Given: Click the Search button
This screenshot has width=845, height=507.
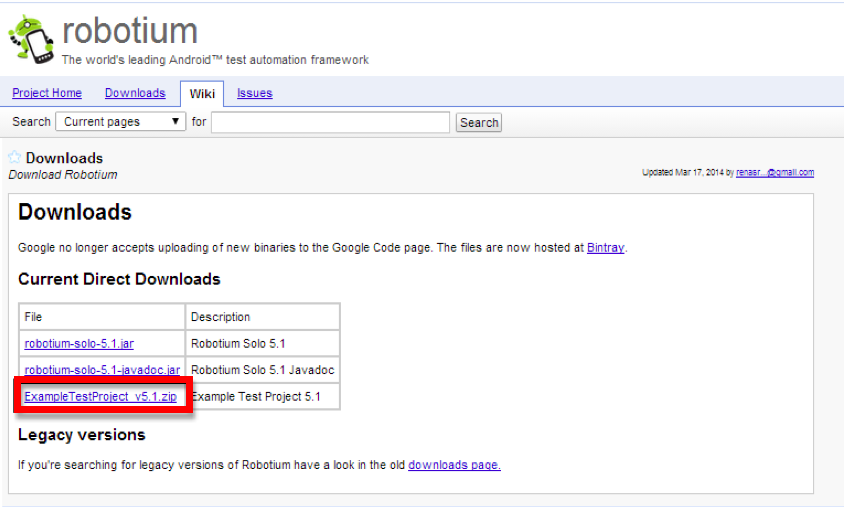Looking at the screenshot, I should click(x=479, y=122).
